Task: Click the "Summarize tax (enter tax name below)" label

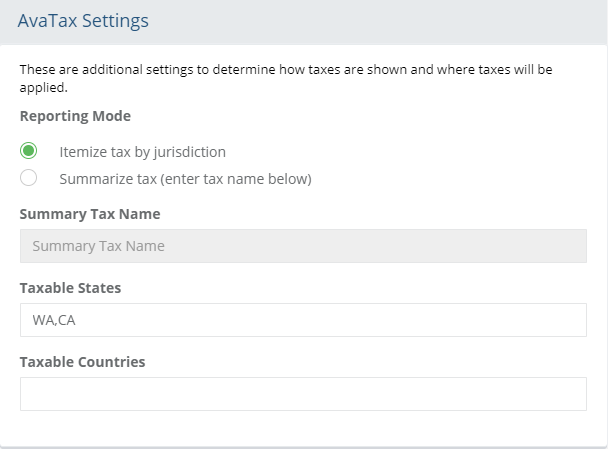Action: click(185, 179)
